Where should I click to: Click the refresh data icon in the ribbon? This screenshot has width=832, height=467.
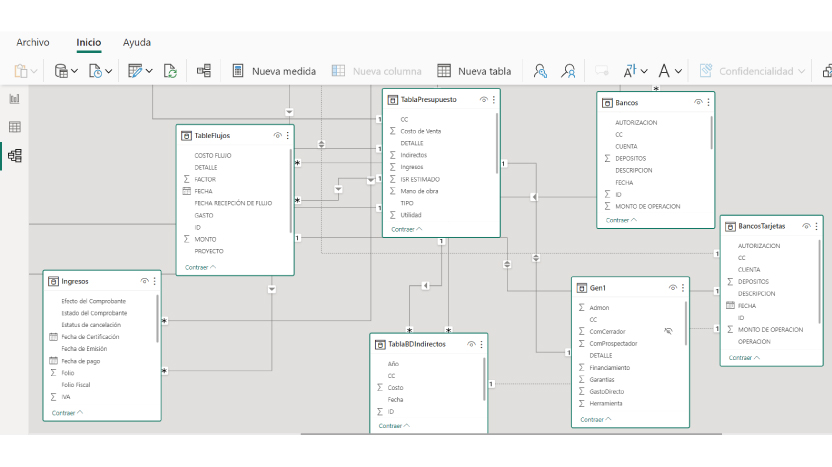(x=170, y=71)
